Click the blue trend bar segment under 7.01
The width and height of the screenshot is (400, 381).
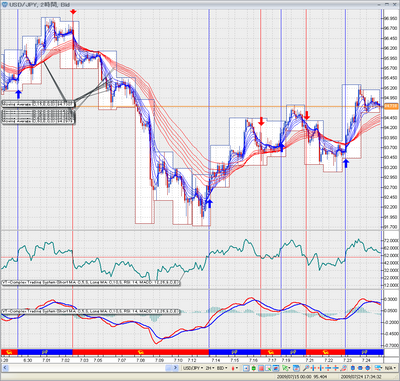click(x=45, y=352)
